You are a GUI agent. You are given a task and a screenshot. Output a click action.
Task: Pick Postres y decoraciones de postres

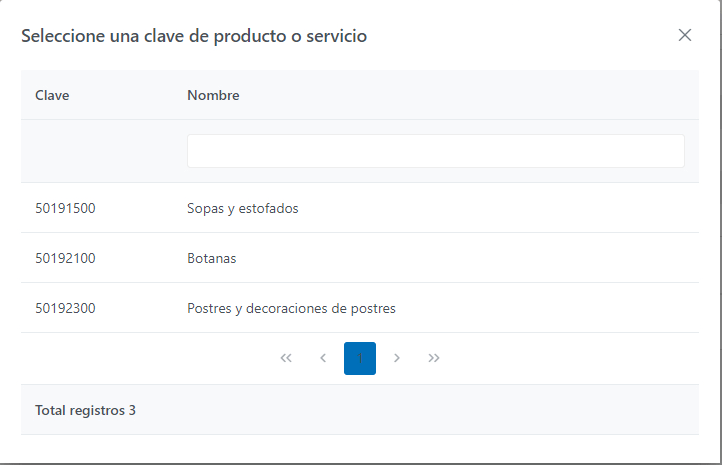(x=291, y=308)
